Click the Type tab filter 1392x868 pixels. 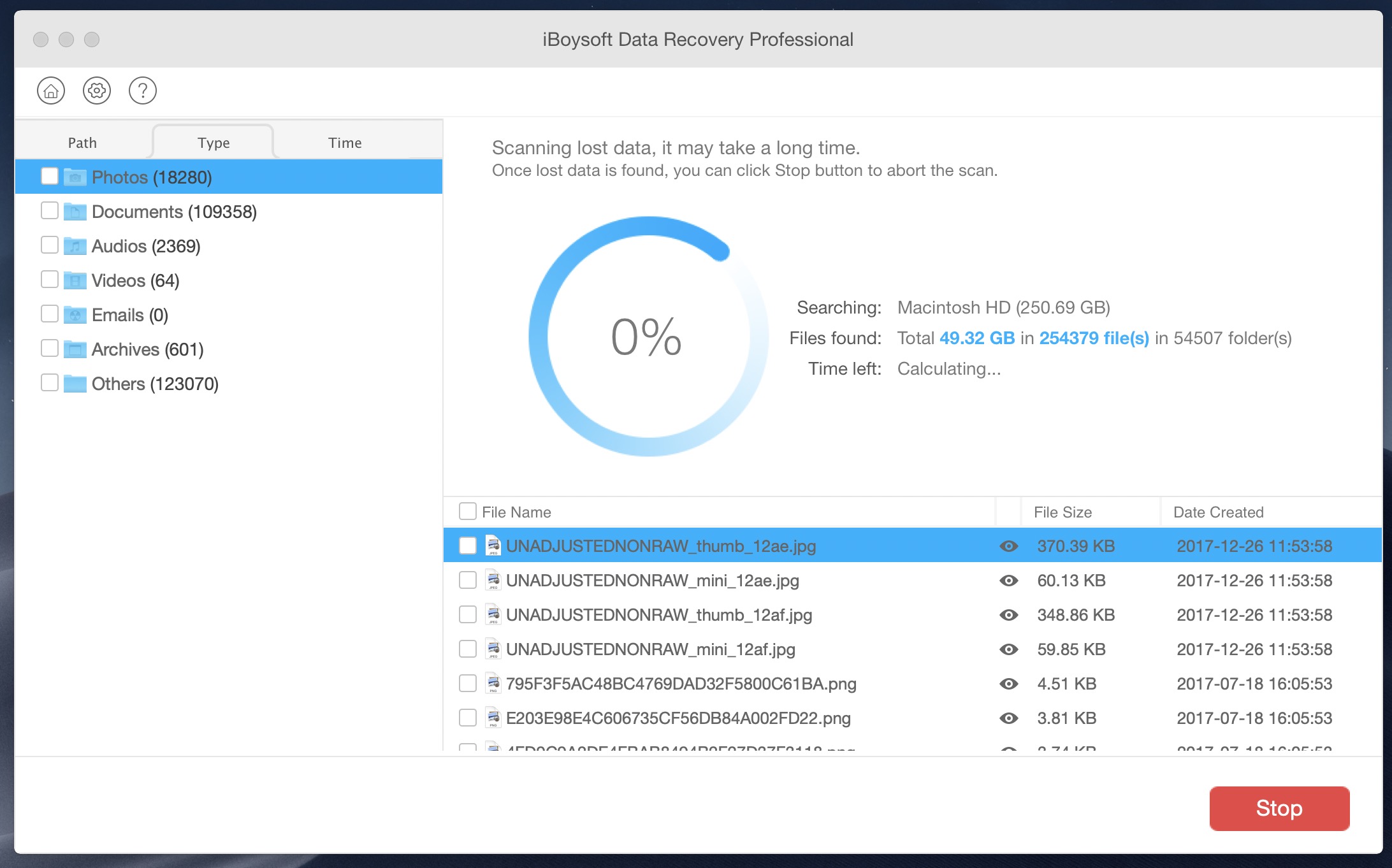(213, 141)
